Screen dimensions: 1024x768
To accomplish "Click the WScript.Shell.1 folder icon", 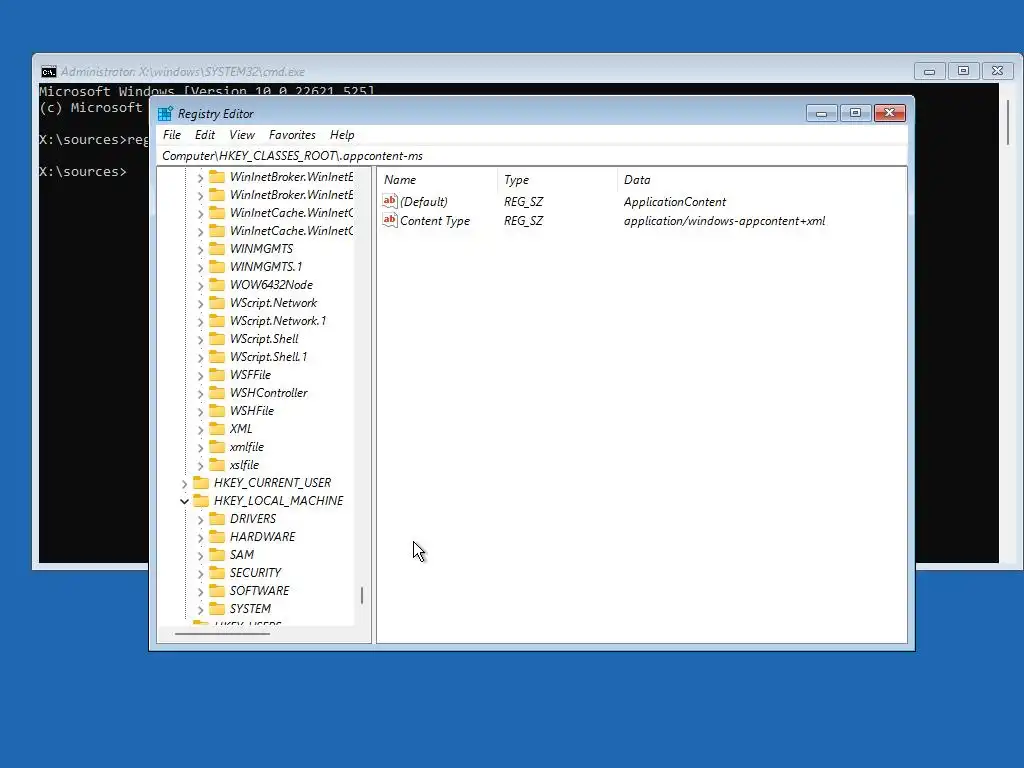I will pos(217,357).
